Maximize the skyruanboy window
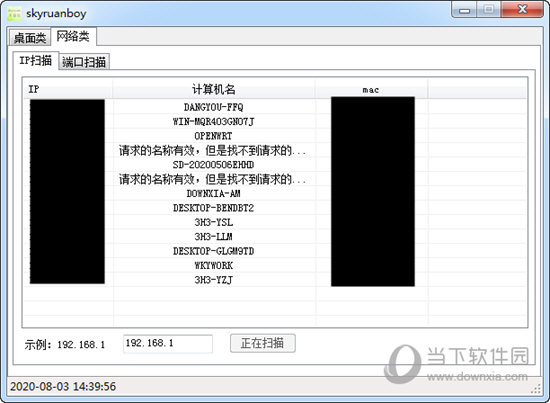The image size is (550, 403). point(489,9)
